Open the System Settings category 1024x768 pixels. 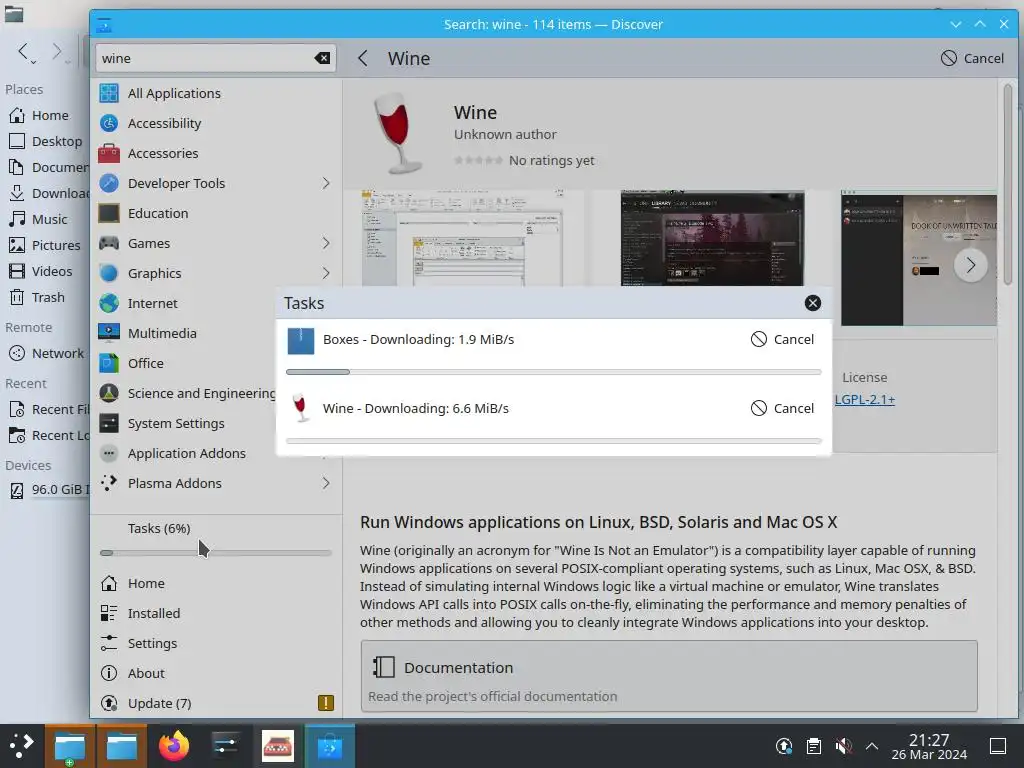coord(185,424)
